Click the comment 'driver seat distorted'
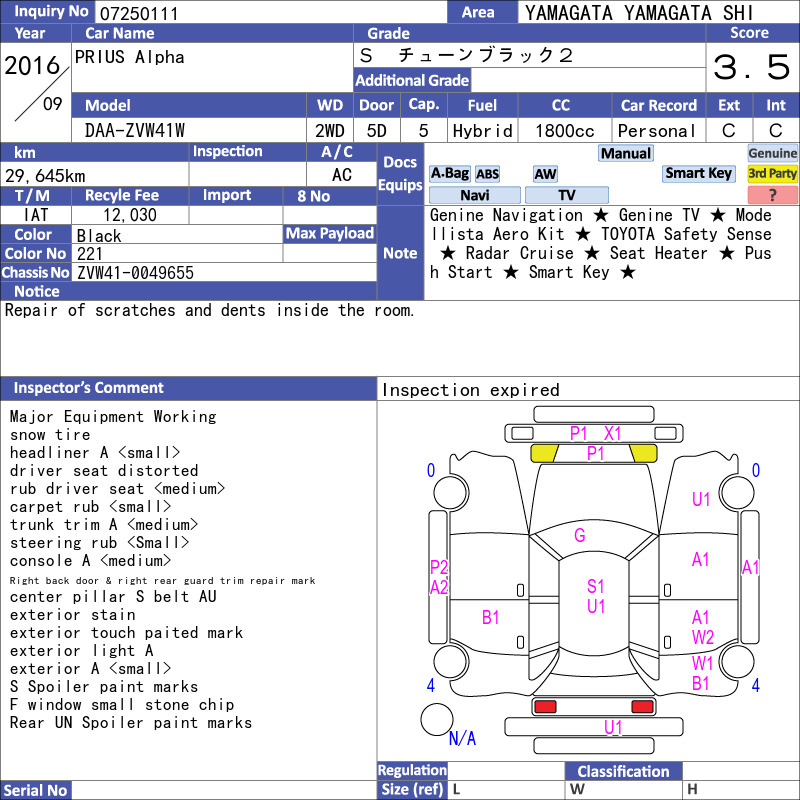The height and width of the screenshot is (800, 800). pos(104,471)
